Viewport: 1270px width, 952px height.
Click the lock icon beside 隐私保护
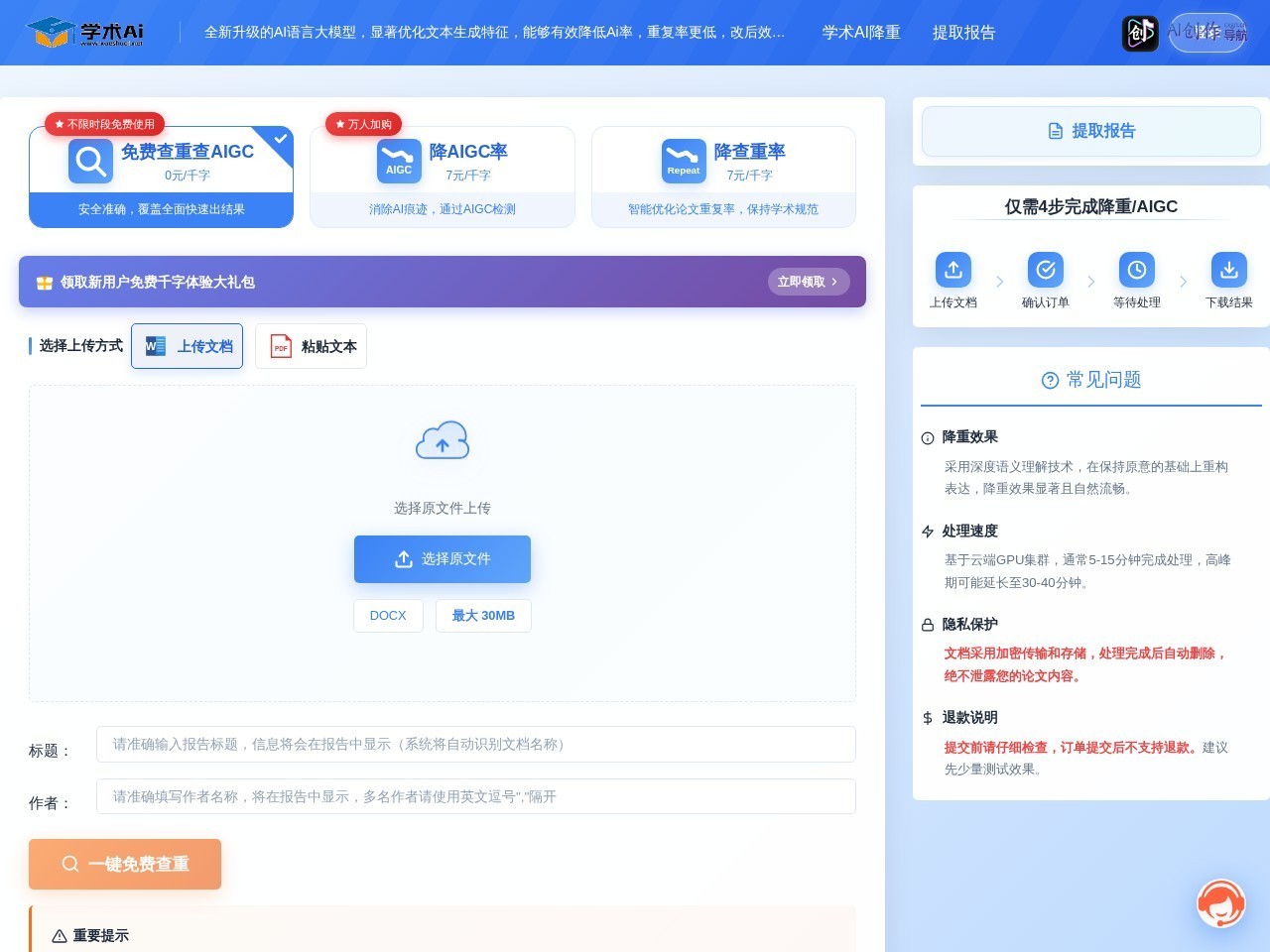[x=928, y=625]
